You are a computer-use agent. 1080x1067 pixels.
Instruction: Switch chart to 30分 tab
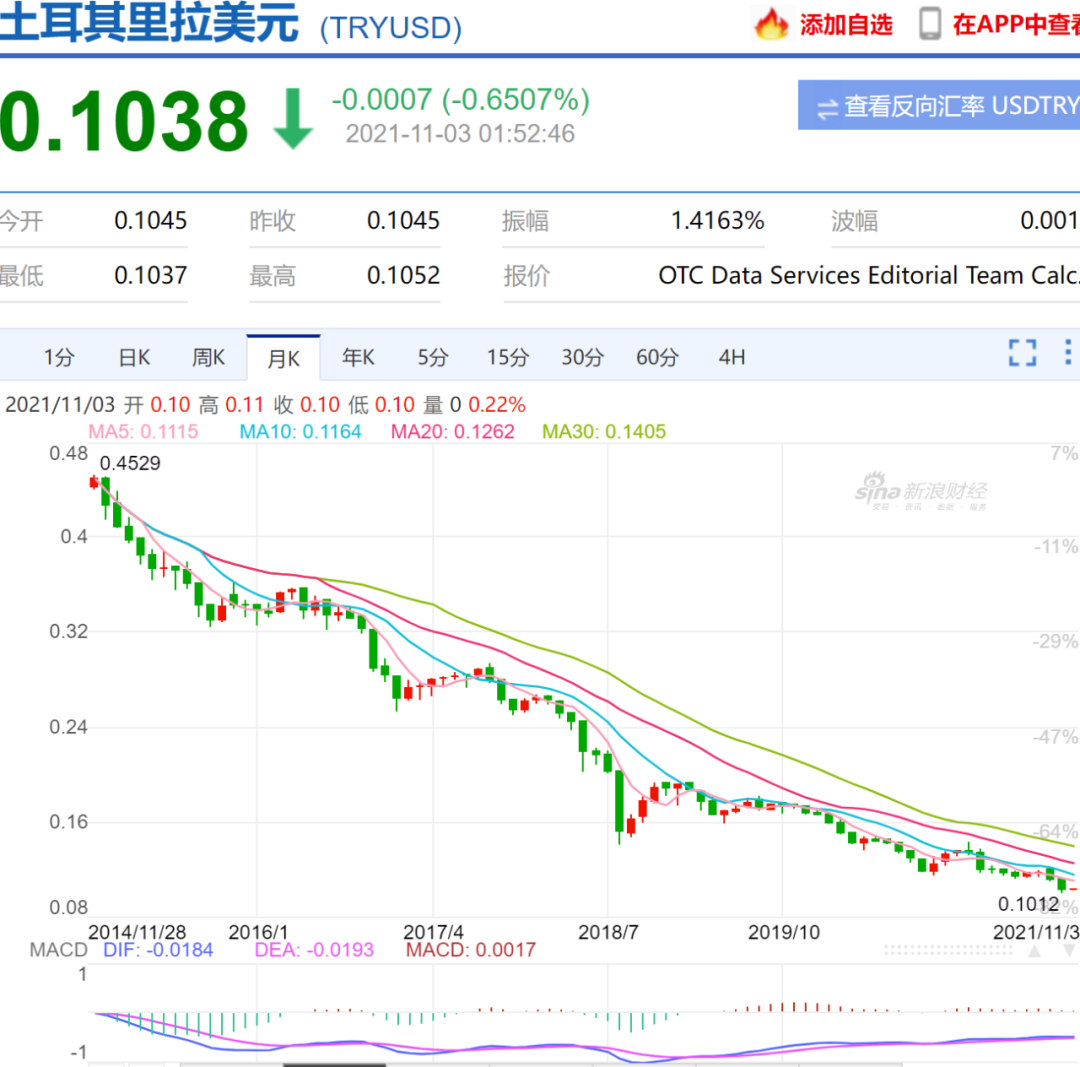pos(582,358)
